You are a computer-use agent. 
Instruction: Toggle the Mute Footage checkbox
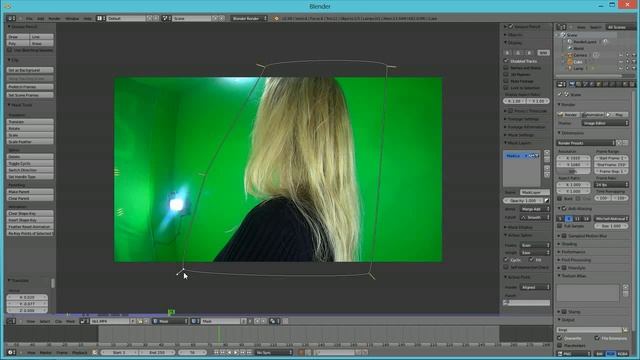[x=506, y=81]
